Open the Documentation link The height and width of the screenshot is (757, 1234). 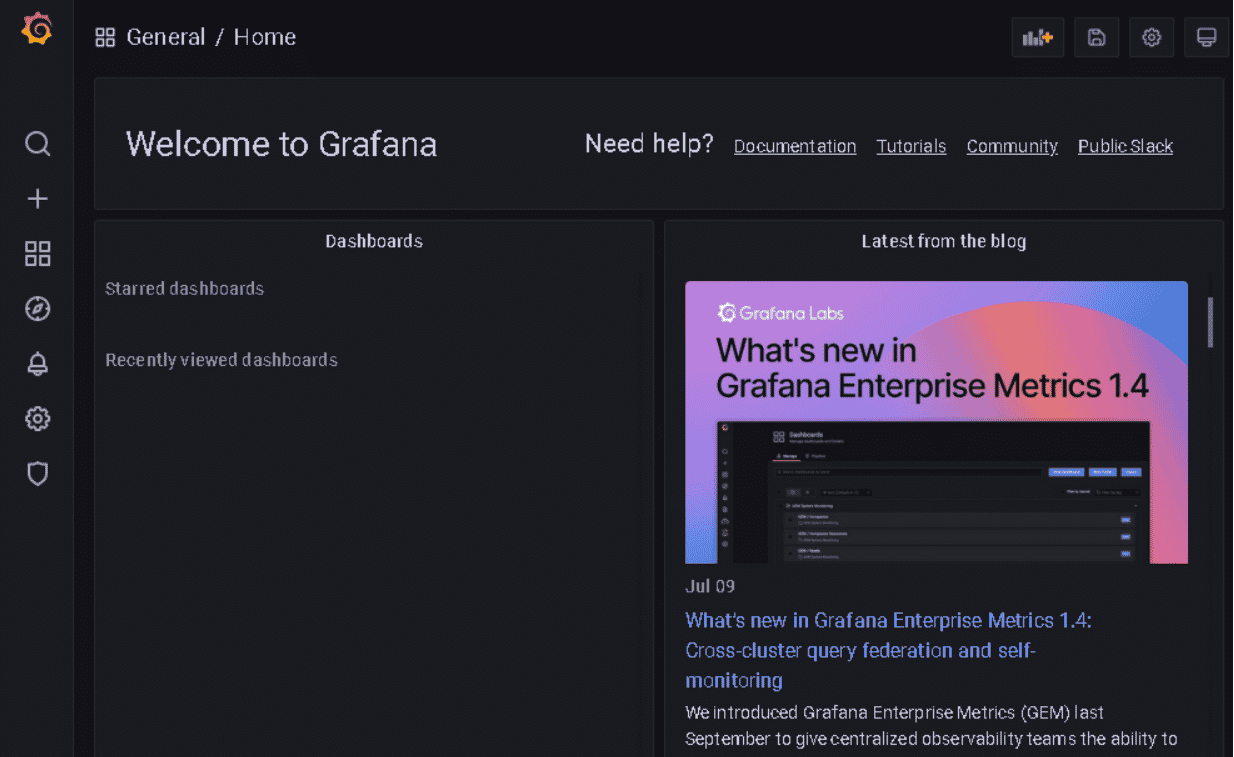coord(795,146)
